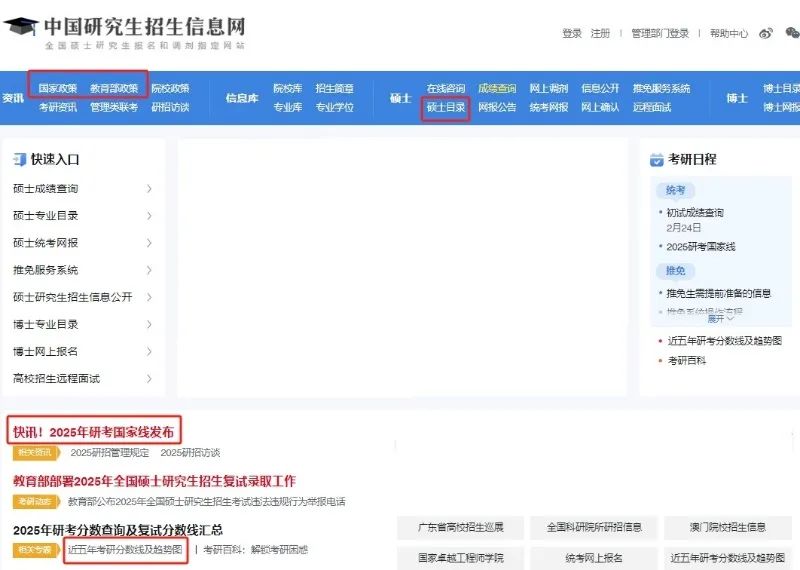Click the 快速入口 panel icon
This screenshot has height=570, width=800.
pos(19,159)
